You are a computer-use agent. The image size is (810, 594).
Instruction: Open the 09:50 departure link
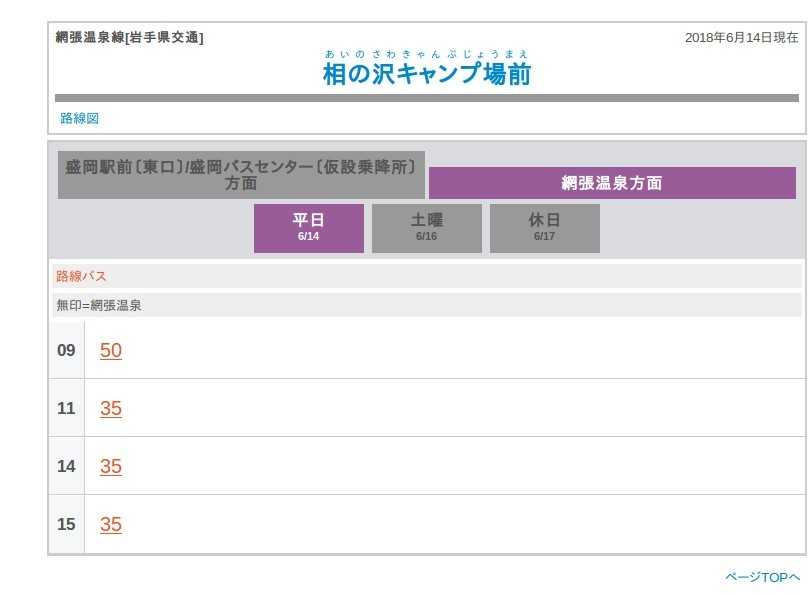111,350
